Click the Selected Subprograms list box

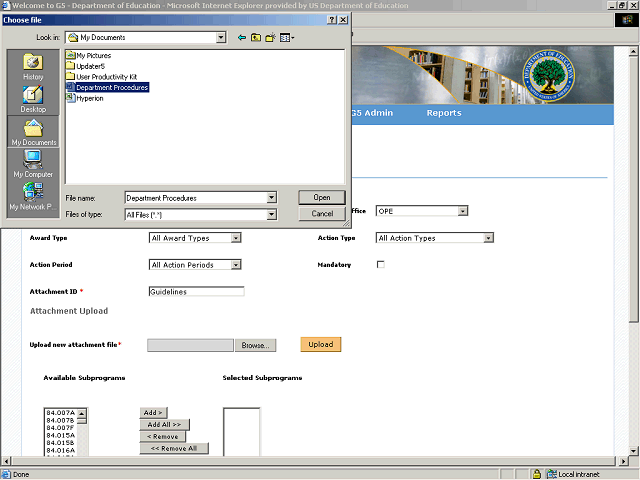click(241, 432)
